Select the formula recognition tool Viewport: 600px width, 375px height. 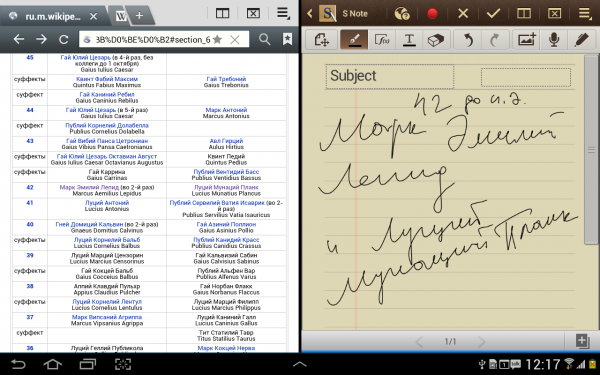382,40
